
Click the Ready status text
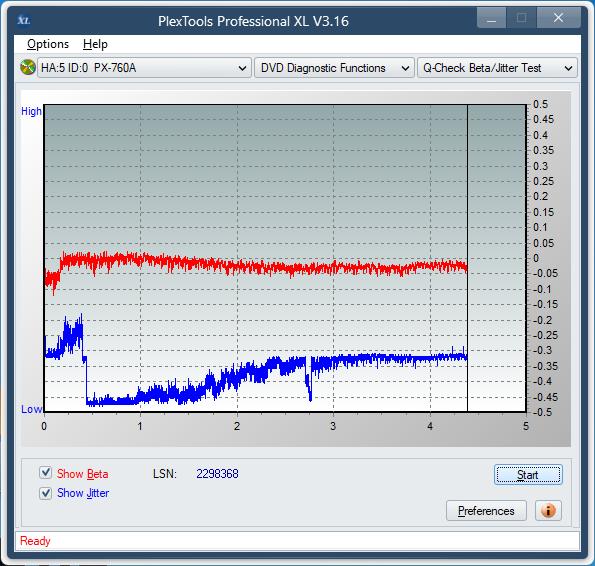point(35,541)
